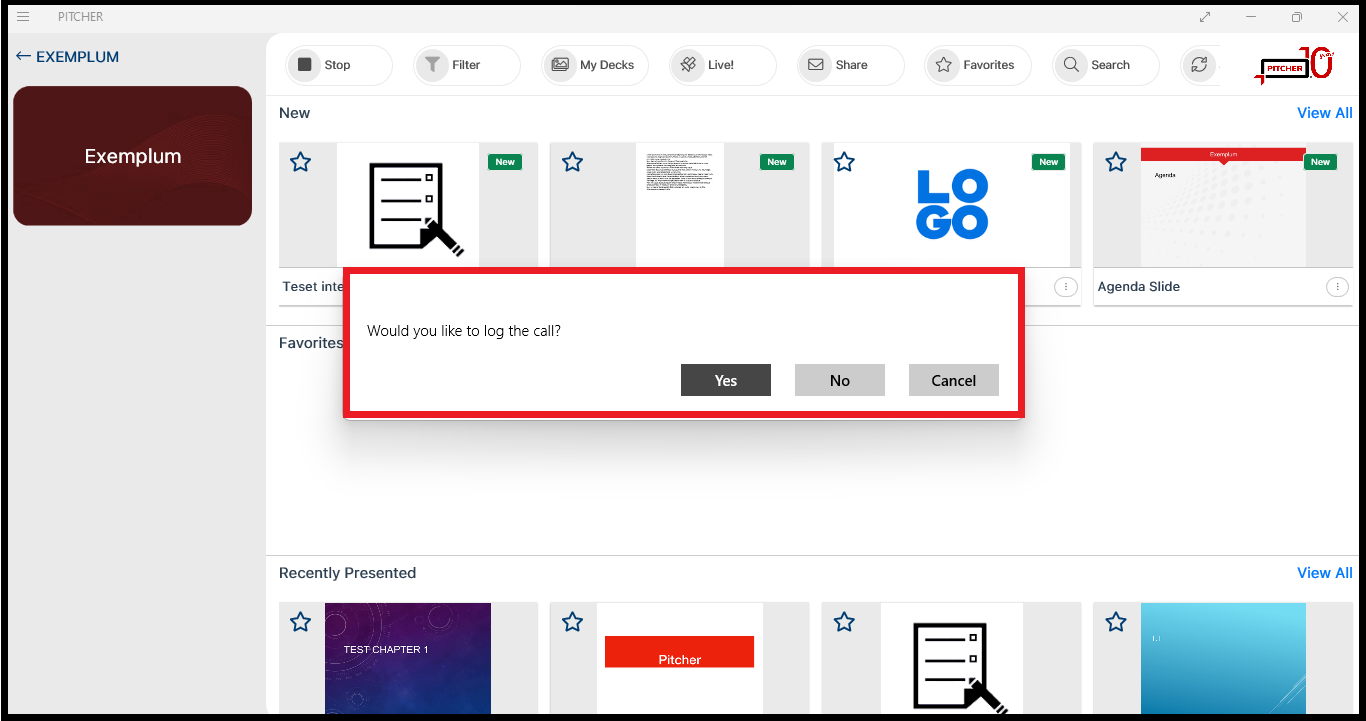1366x721 pixels.
Task: Open the hamburger menu
Action: [x=23, y=17]
